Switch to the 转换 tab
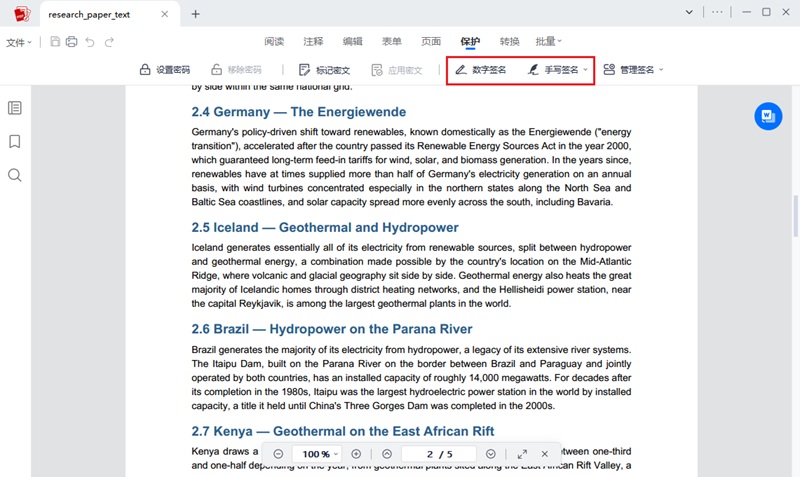This screenshot has width=800, height=477. 509,41
